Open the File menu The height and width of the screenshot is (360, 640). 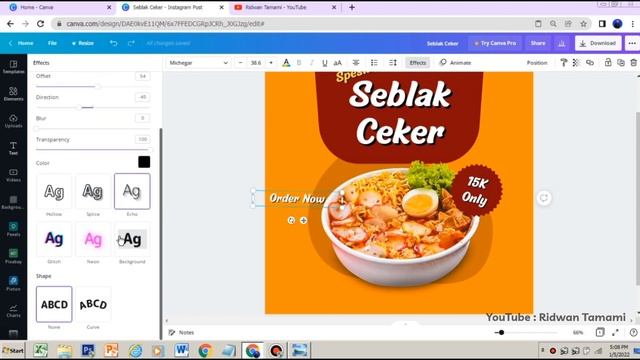(x=52, y=43)
